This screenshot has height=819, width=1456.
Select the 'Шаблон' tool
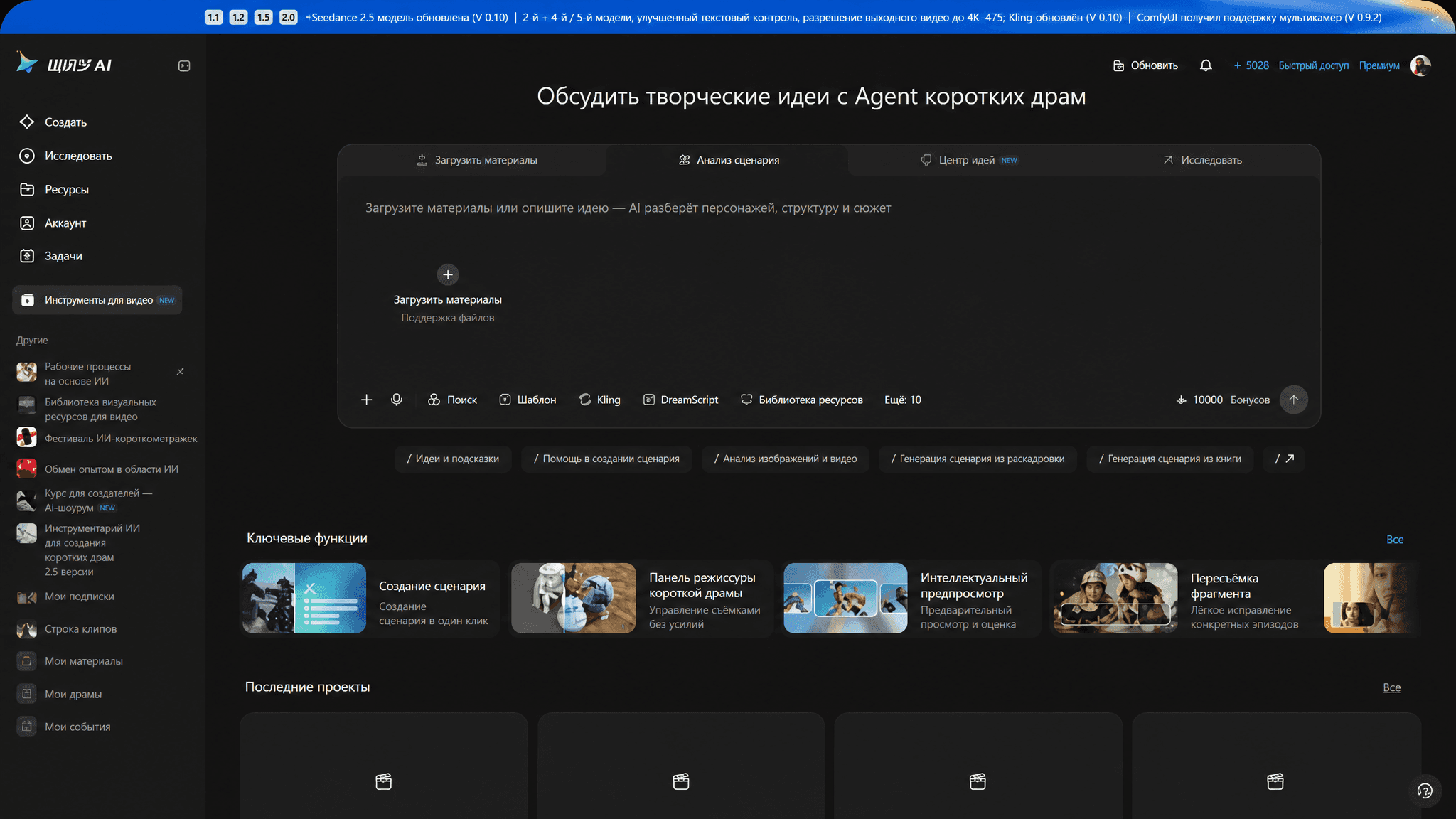pos(528,400)
